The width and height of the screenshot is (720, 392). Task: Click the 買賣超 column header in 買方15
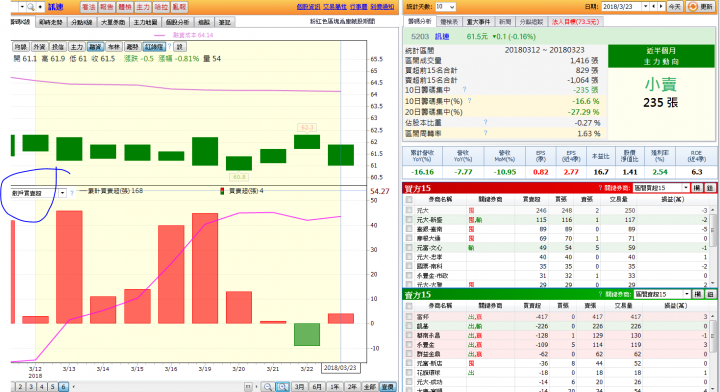(x=531, y=199)
